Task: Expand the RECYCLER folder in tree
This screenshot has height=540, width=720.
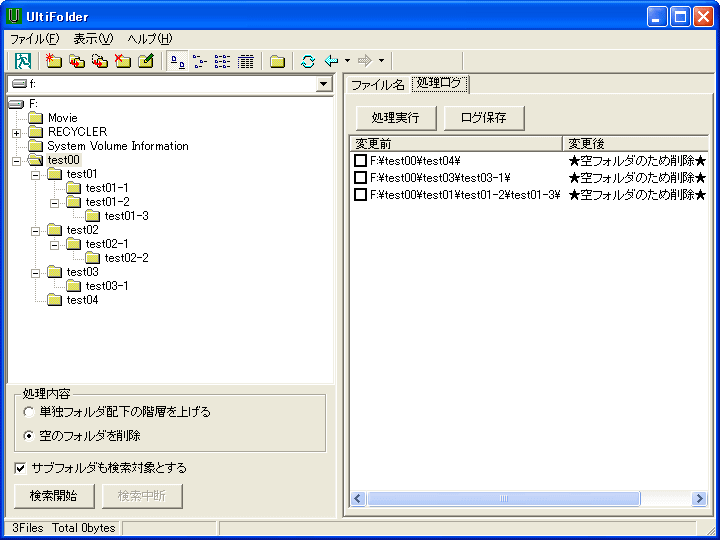Action: pos(16,132)
